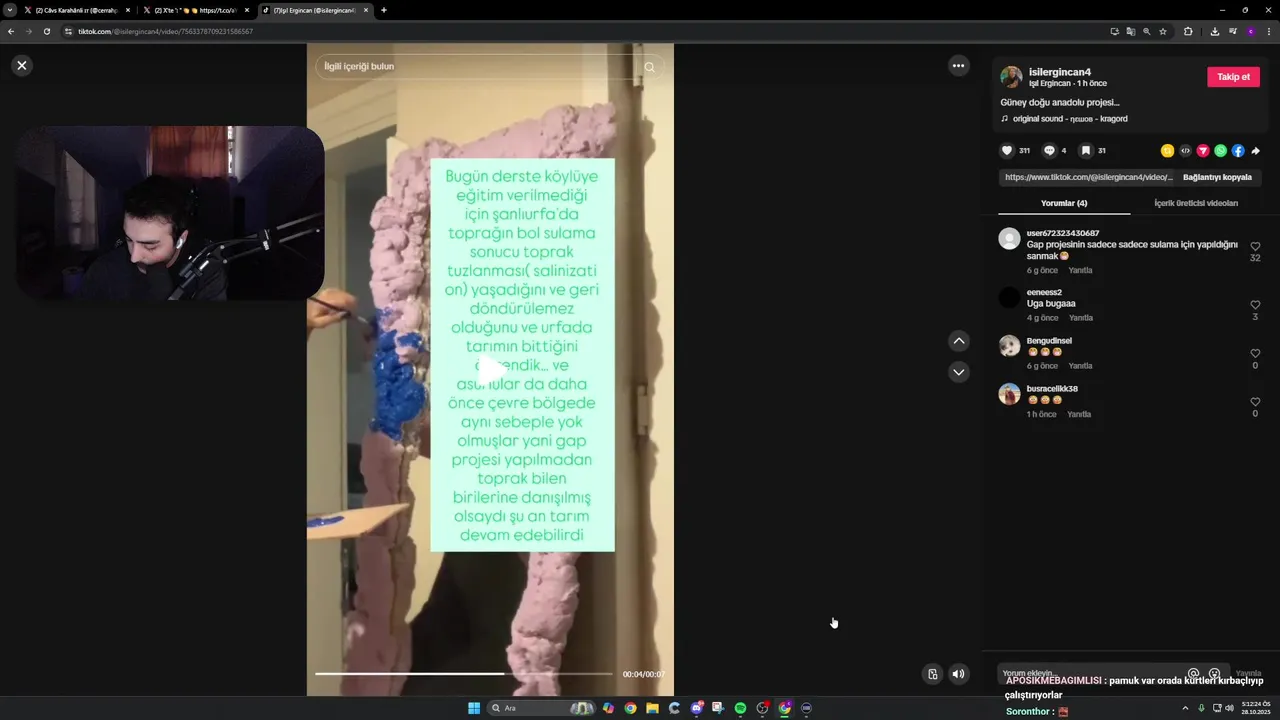Switch to 'İçerik üreticisi videoları' tab

pos(1196,203)
